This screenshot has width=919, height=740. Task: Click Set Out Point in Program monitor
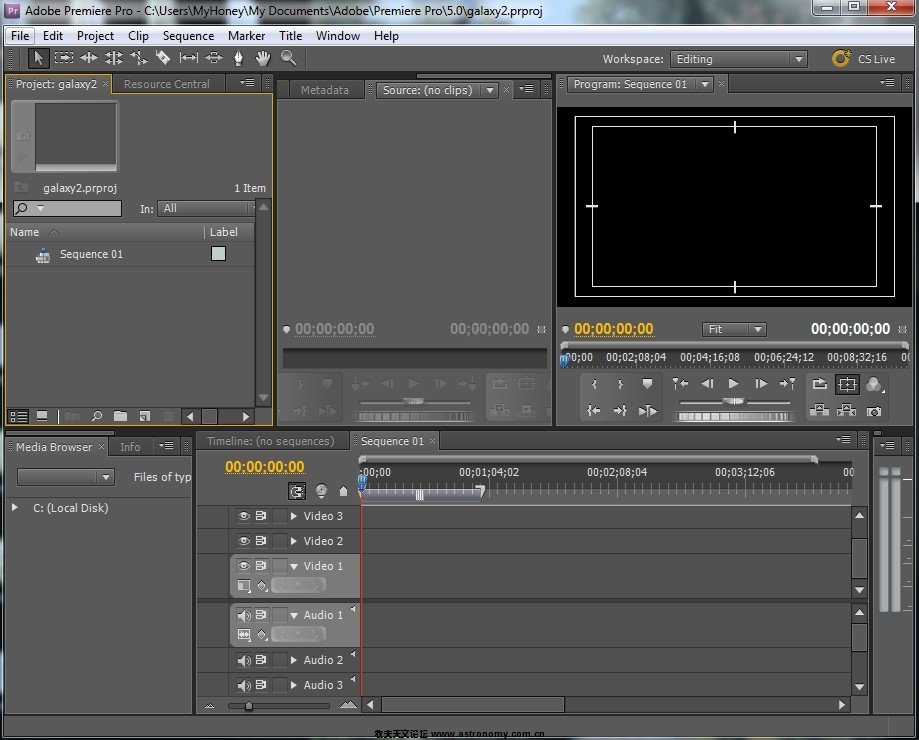pos(620,384)
